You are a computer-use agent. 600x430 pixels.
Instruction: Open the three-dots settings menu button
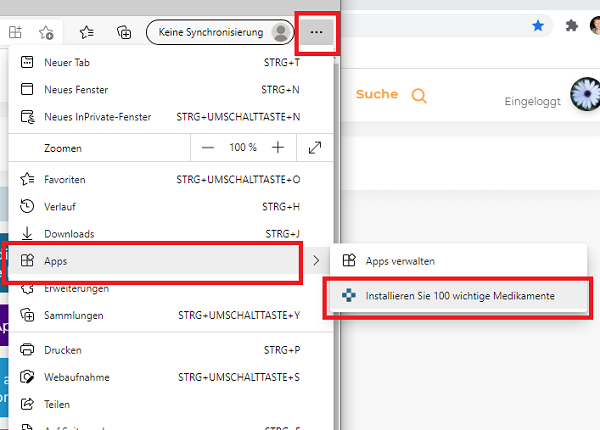pos(316,32)
